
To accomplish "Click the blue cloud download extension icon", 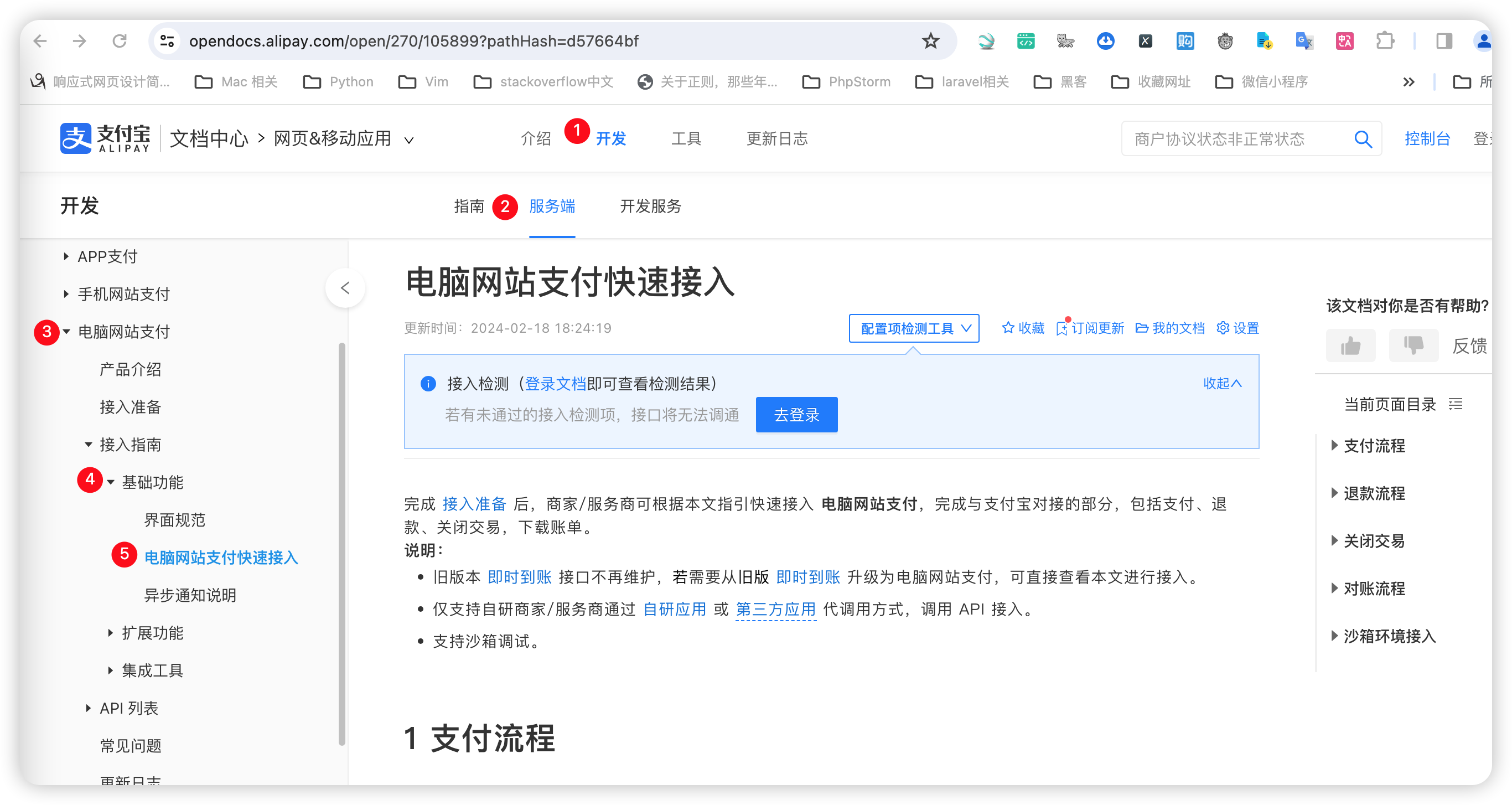I will tap(1106, 41).
